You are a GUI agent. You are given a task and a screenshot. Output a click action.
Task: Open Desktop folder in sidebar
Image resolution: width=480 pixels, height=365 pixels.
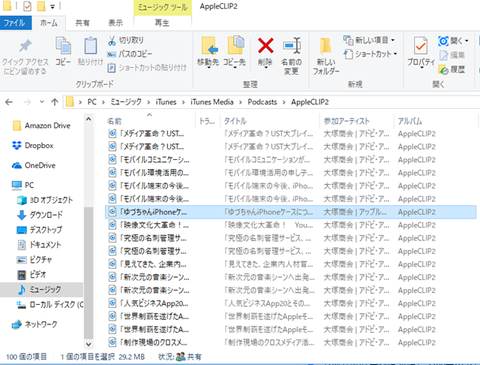[40, 230]
